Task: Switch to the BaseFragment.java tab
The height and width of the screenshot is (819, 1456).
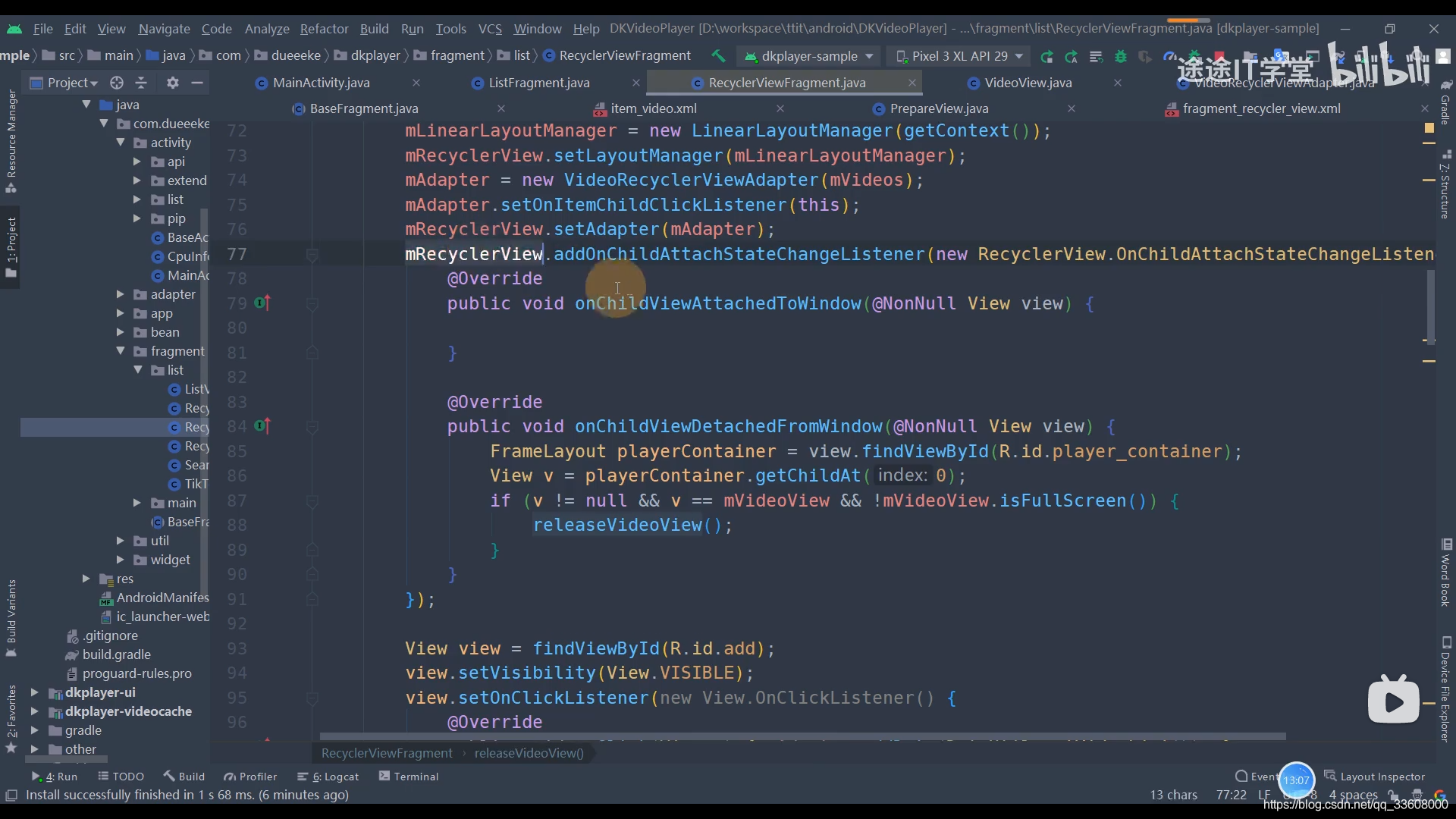Action: (x=364, y=108)
